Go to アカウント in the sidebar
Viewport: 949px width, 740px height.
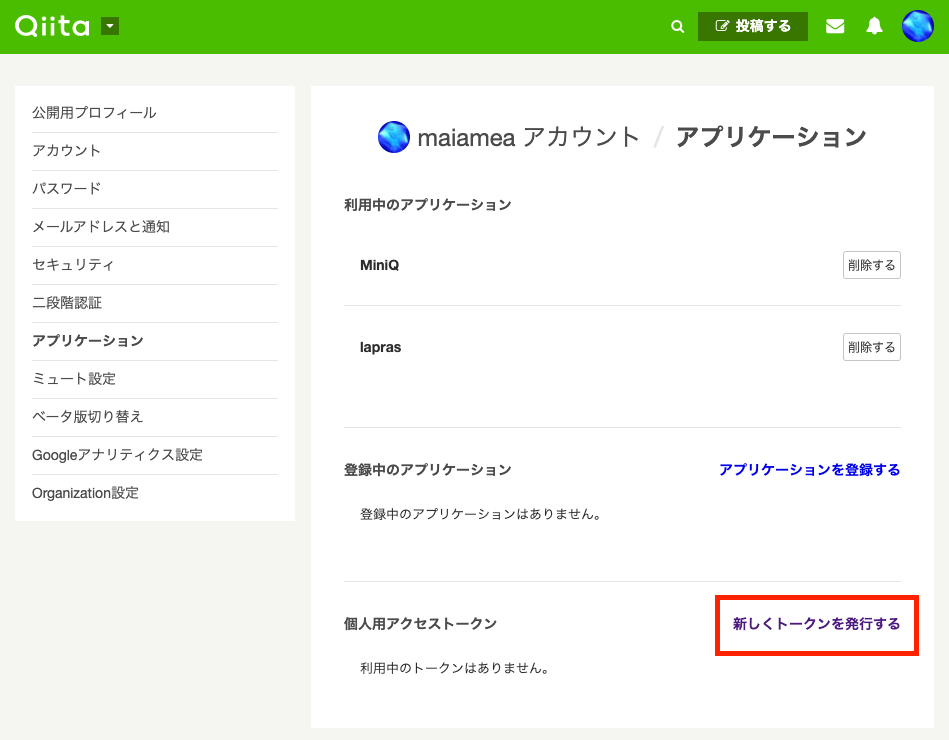(x=67, y=151)
